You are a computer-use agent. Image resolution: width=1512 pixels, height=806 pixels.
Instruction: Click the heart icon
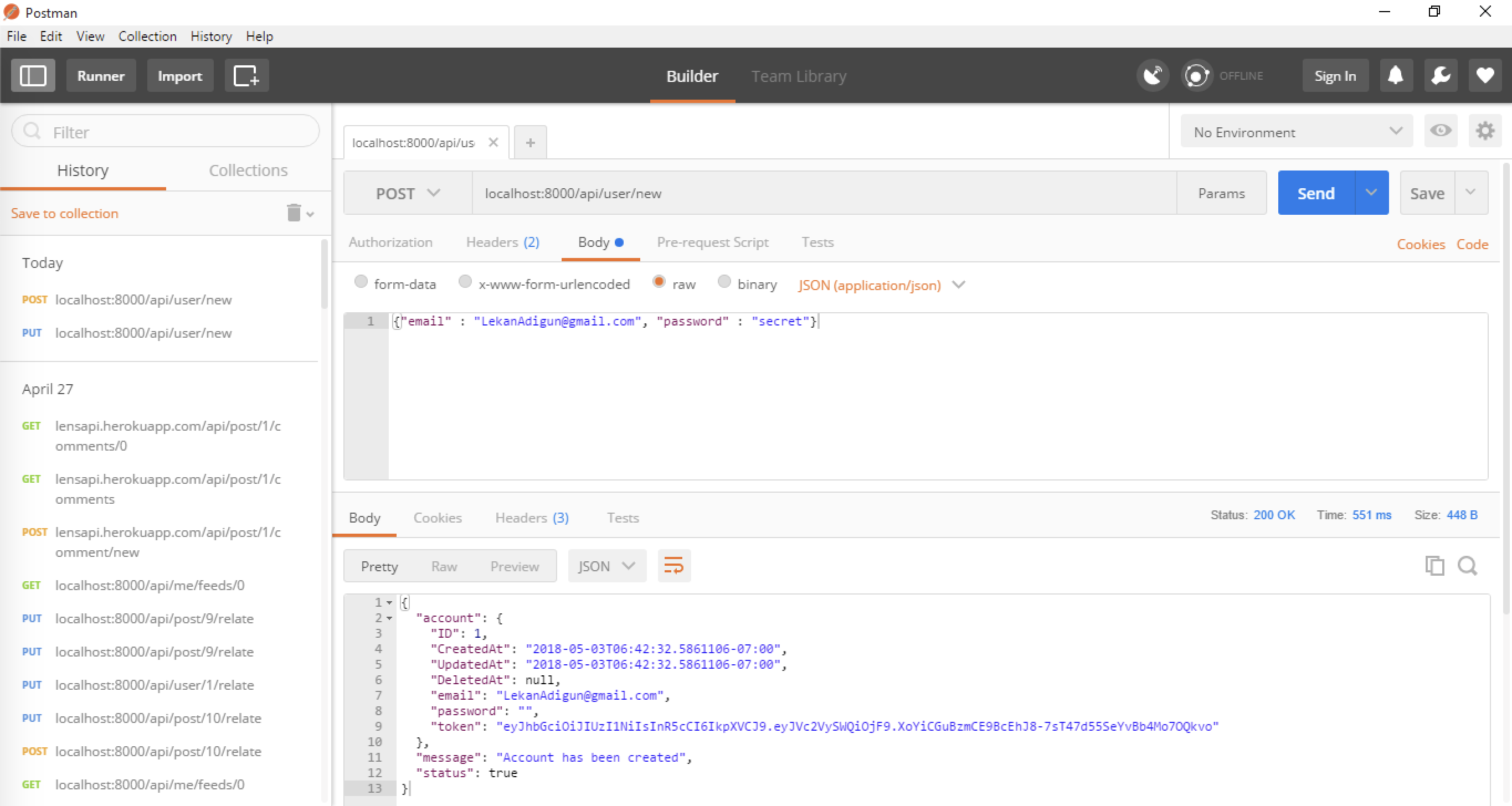click(x=1485, y=76)
